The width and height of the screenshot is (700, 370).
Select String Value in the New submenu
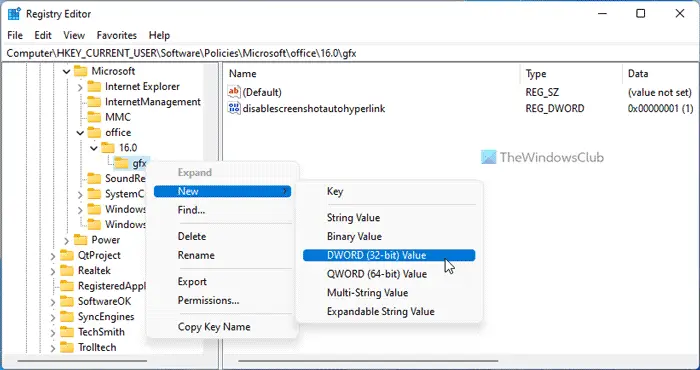tap(389, 218)
